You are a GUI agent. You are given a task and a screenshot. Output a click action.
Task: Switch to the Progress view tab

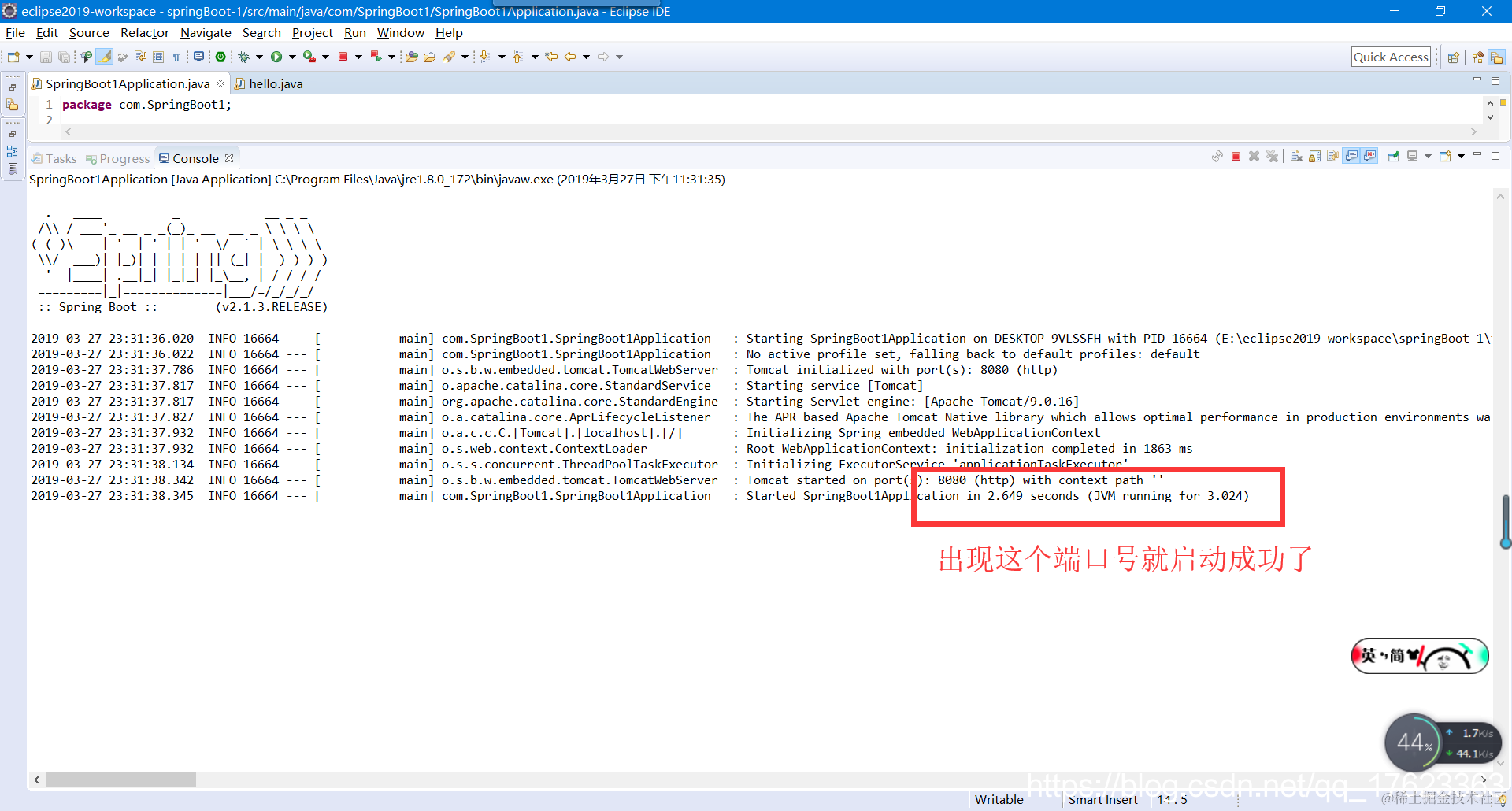118,158
